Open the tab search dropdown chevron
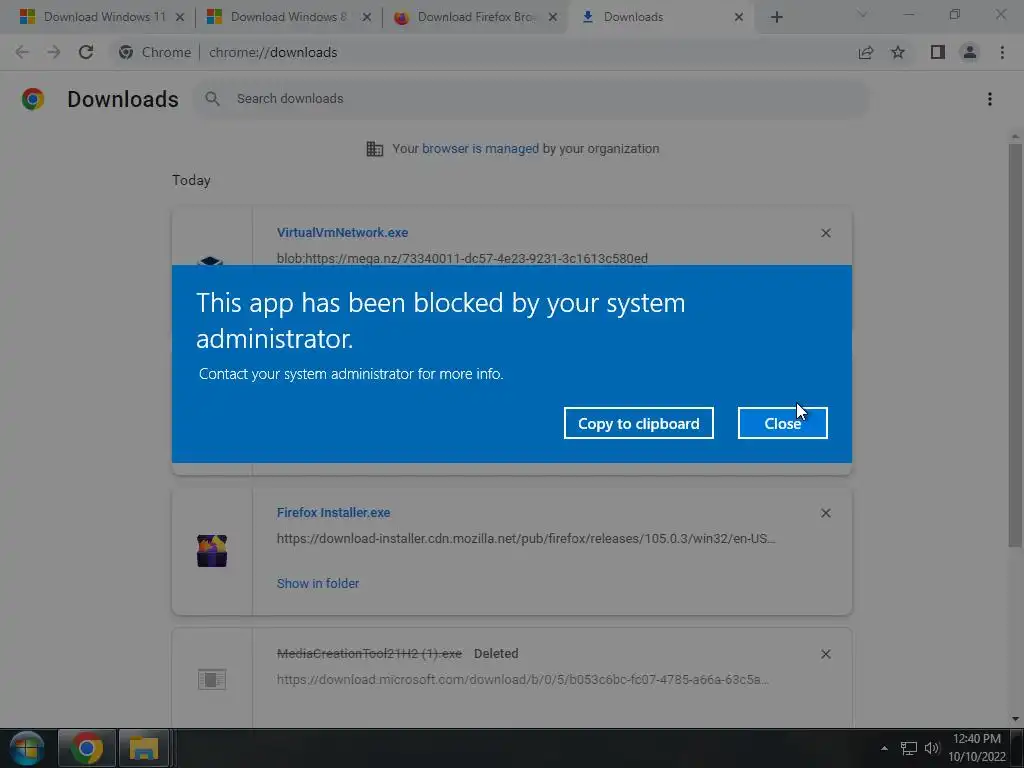The width and height of the screenshot is (1024, 768). pyautogui.click(x=862, y=15)
